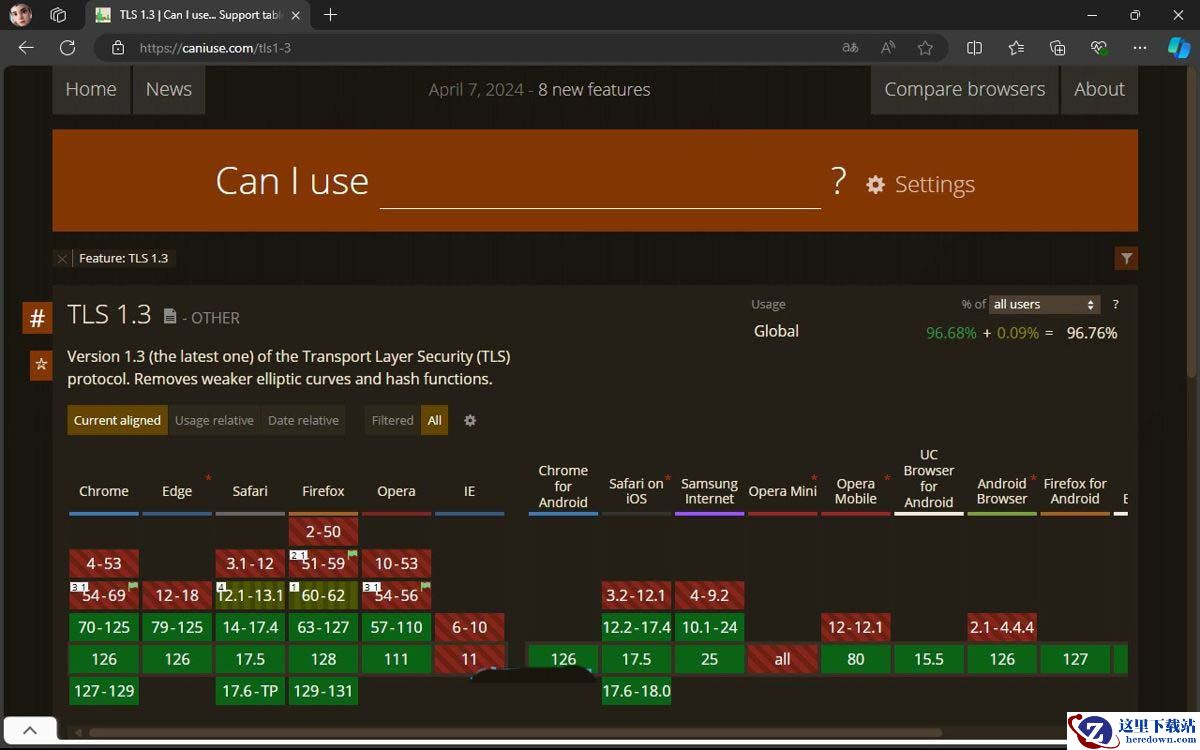Open the TLS 1.3 spec document icon
This screenshot has width=1200, height=750.
point(170,316)
